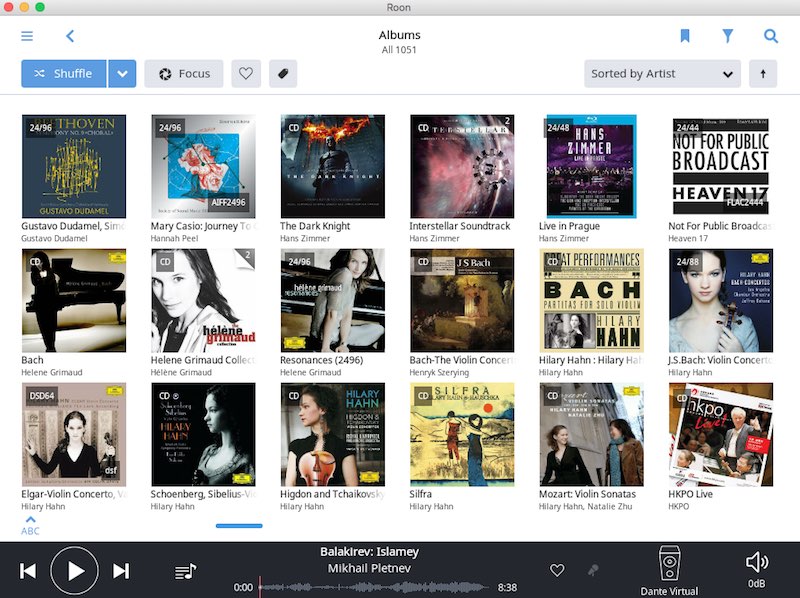Seek within the track waveform
This screenshot has width=800, height=598.
[373, 587]
